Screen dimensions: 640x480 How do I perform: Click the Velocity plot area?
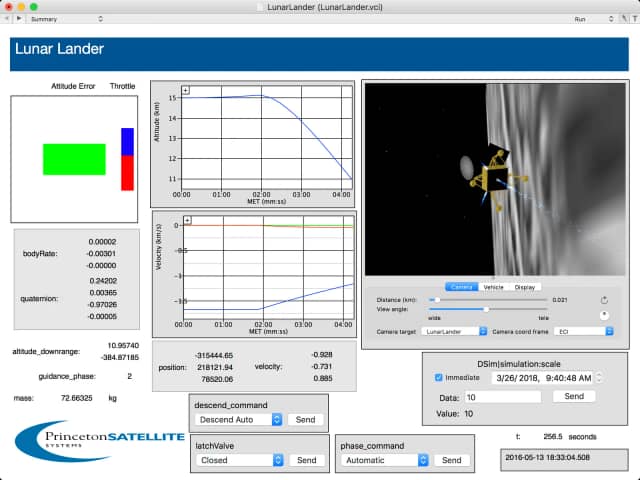point(269,269)
